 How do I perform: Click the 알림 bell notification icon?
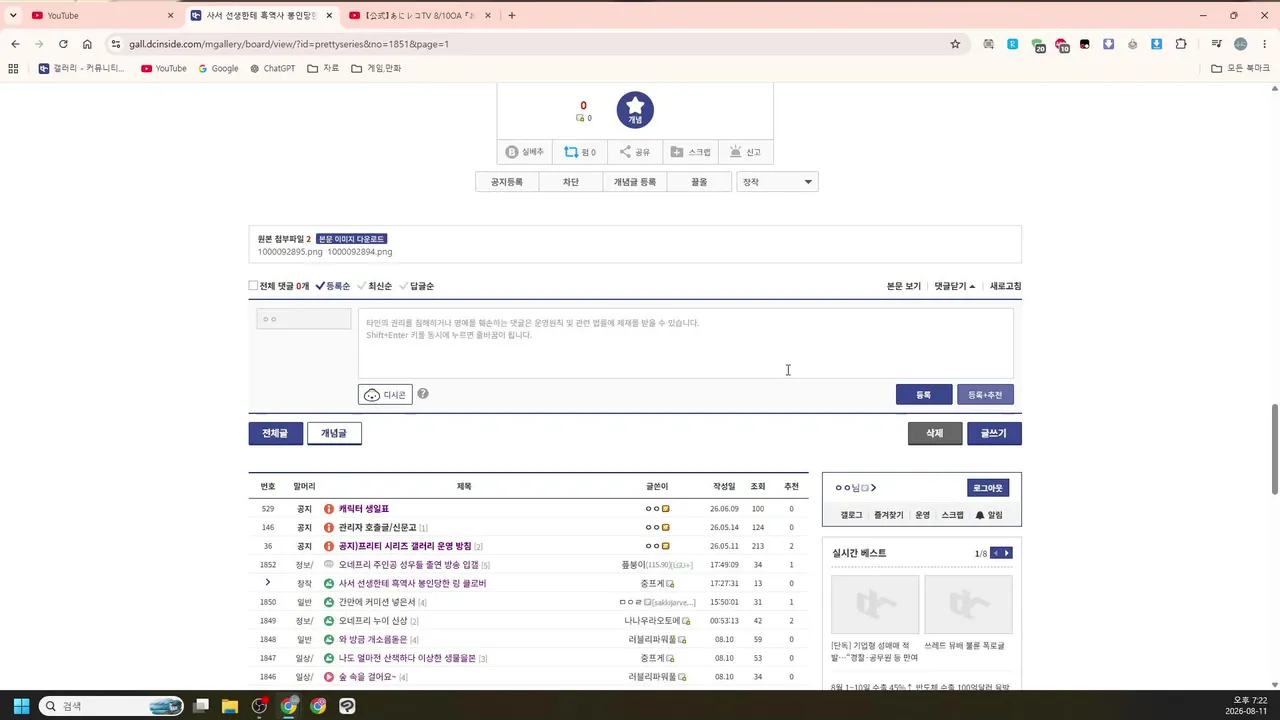coord(980,515)
